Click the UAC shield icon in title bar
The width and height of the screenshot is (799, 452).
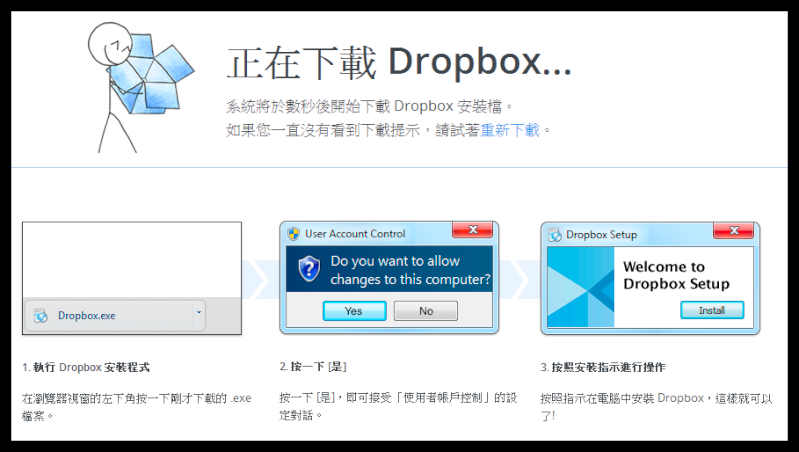(294, 234)
